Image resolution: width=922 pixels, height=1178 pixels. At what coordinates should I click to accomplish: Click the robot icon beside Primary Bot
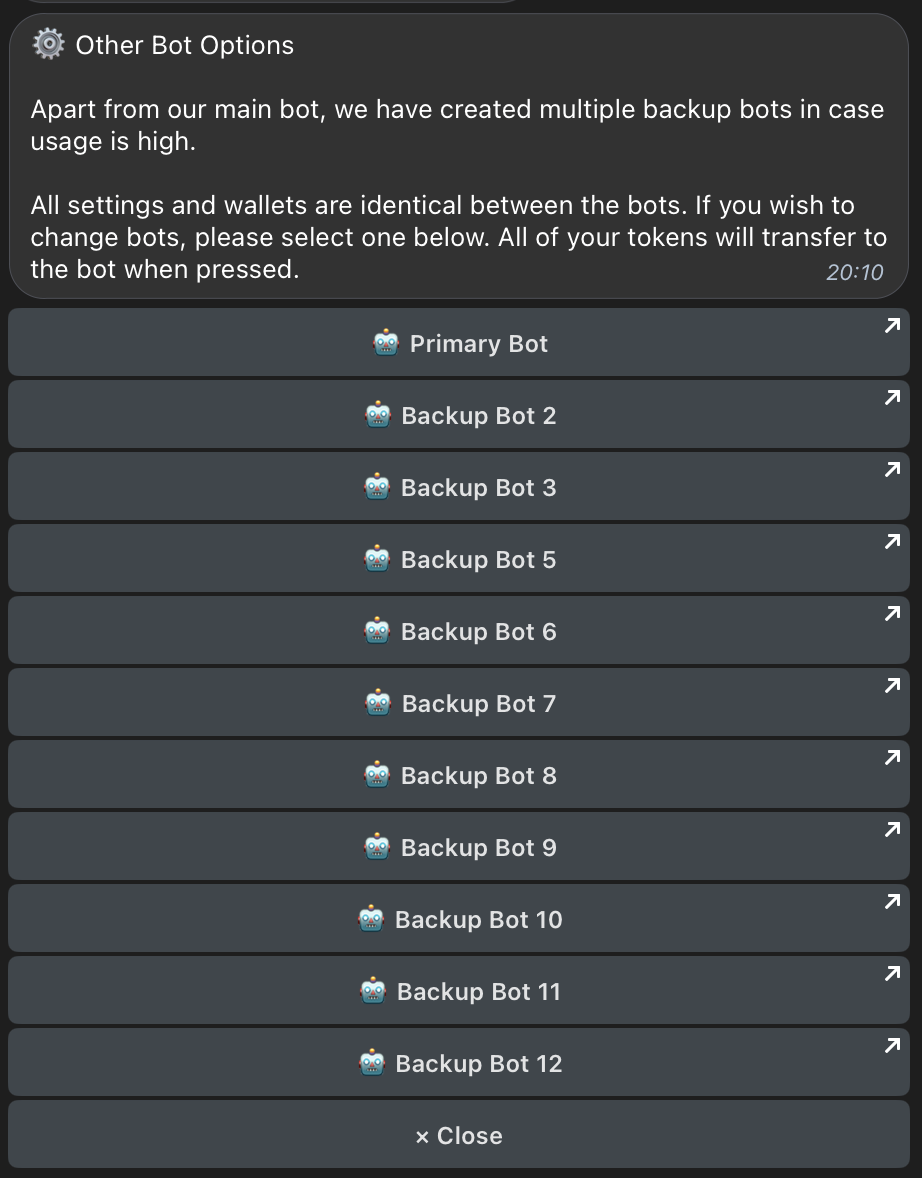tap(386, 344)
